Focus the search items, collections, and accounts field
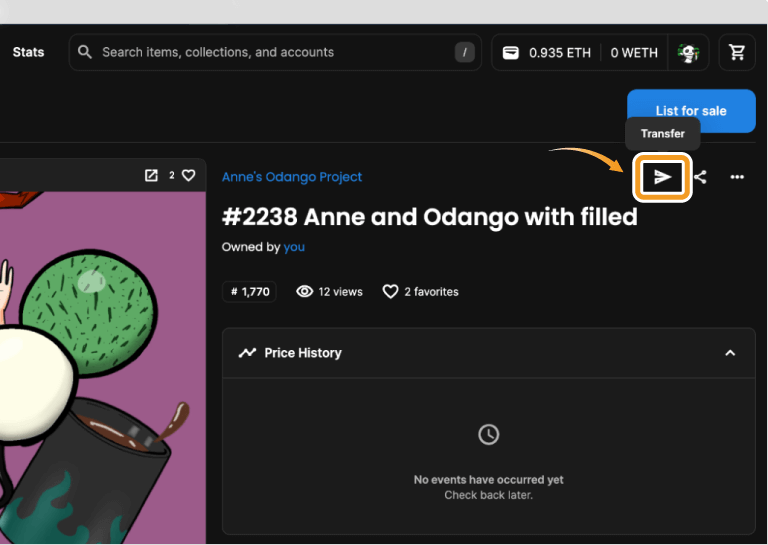Viewport: 768px width, 545px height. [275, 52]
